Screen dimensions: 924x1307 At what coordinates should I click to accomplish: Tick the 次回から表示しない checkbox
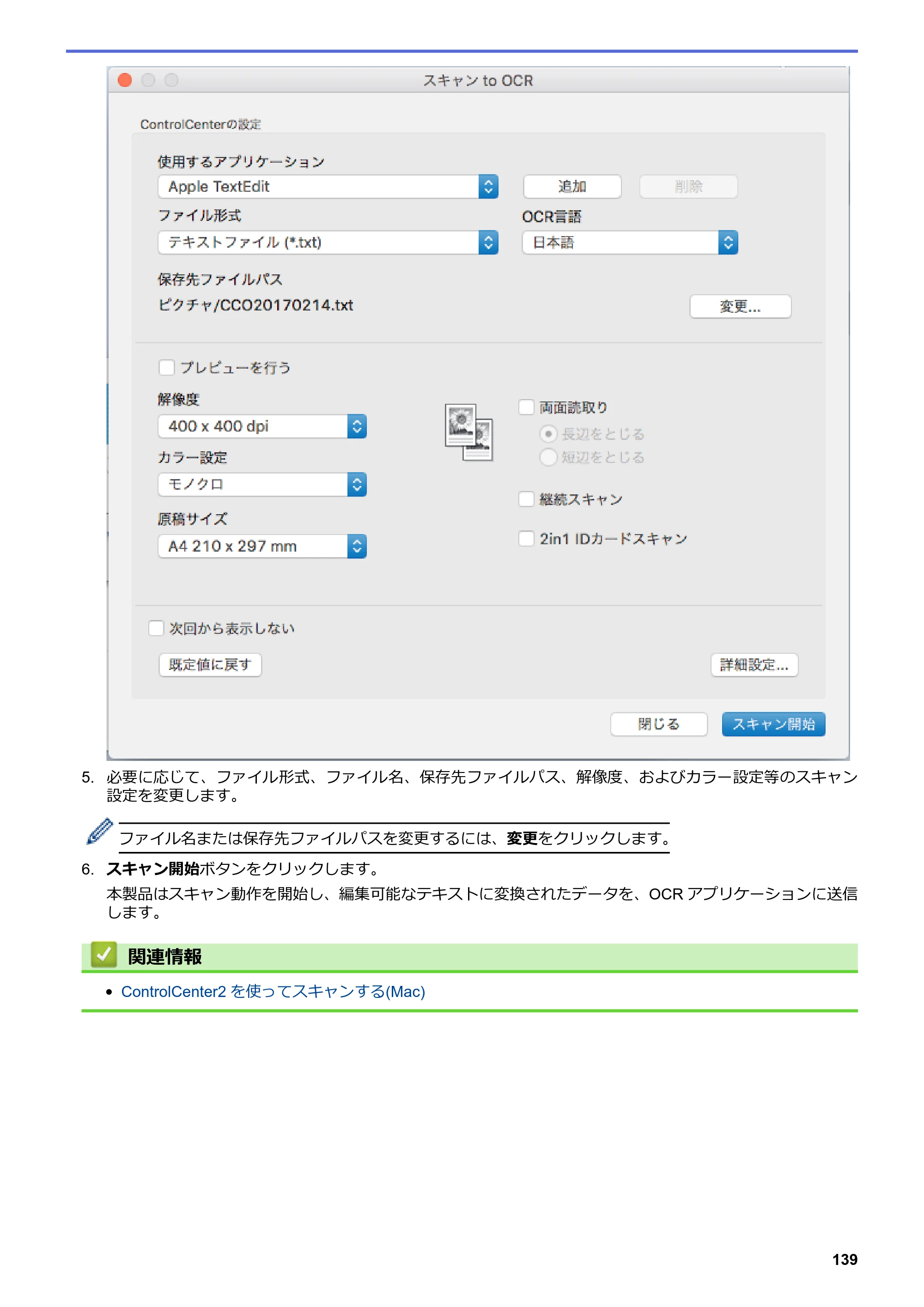156,628
